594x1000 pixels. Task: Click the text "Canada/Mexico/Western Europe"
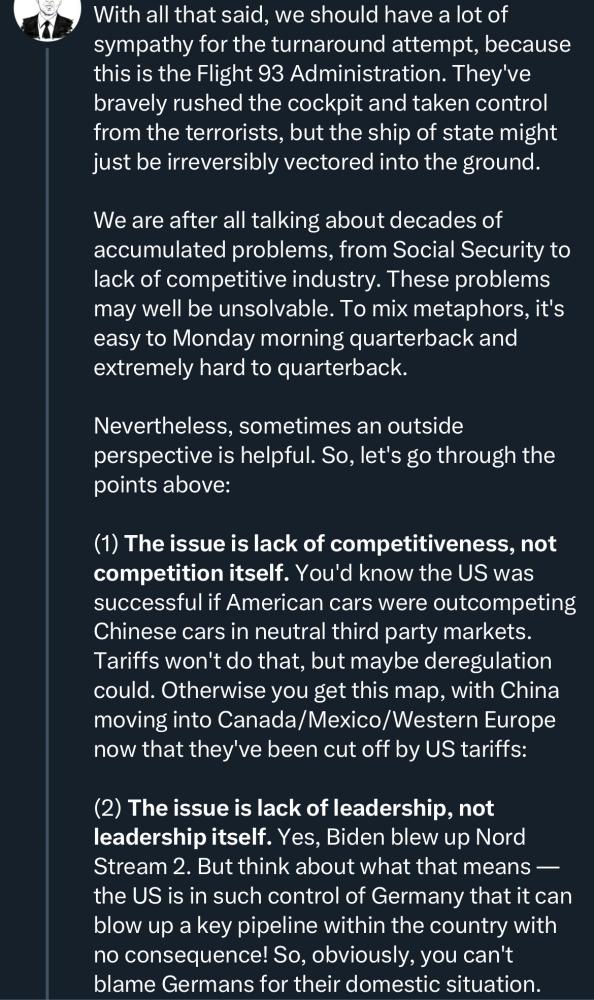click(x=387, y=720)
